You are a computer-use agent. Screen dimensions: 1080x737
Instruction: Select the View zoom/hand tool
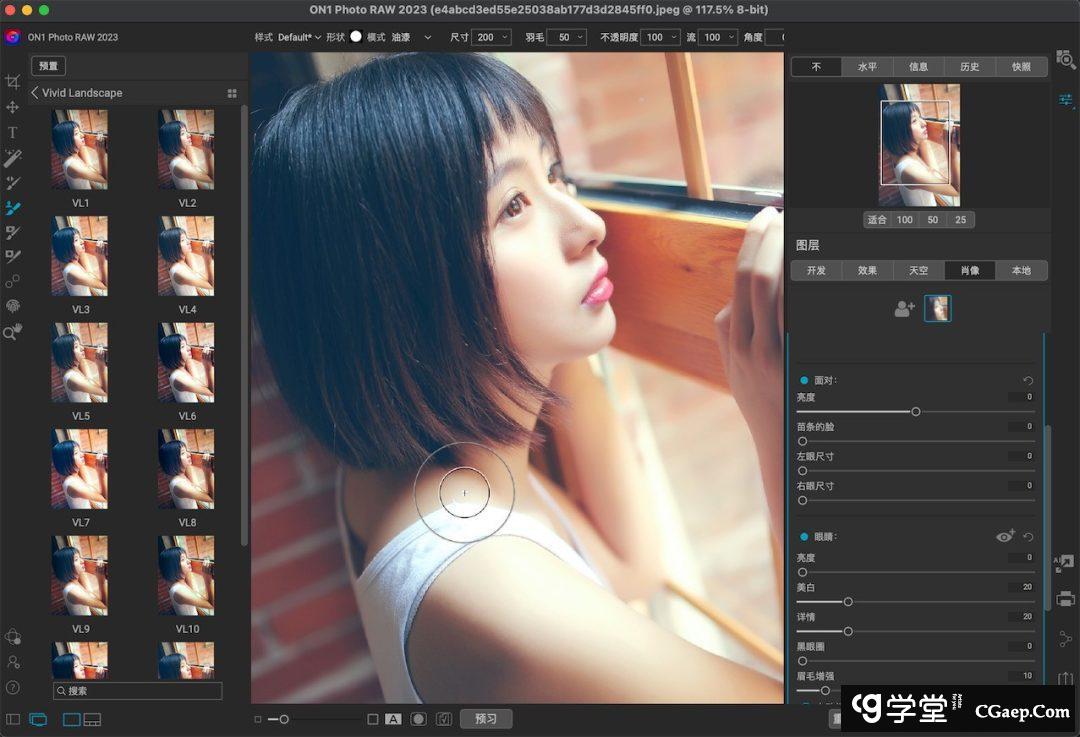13,332
